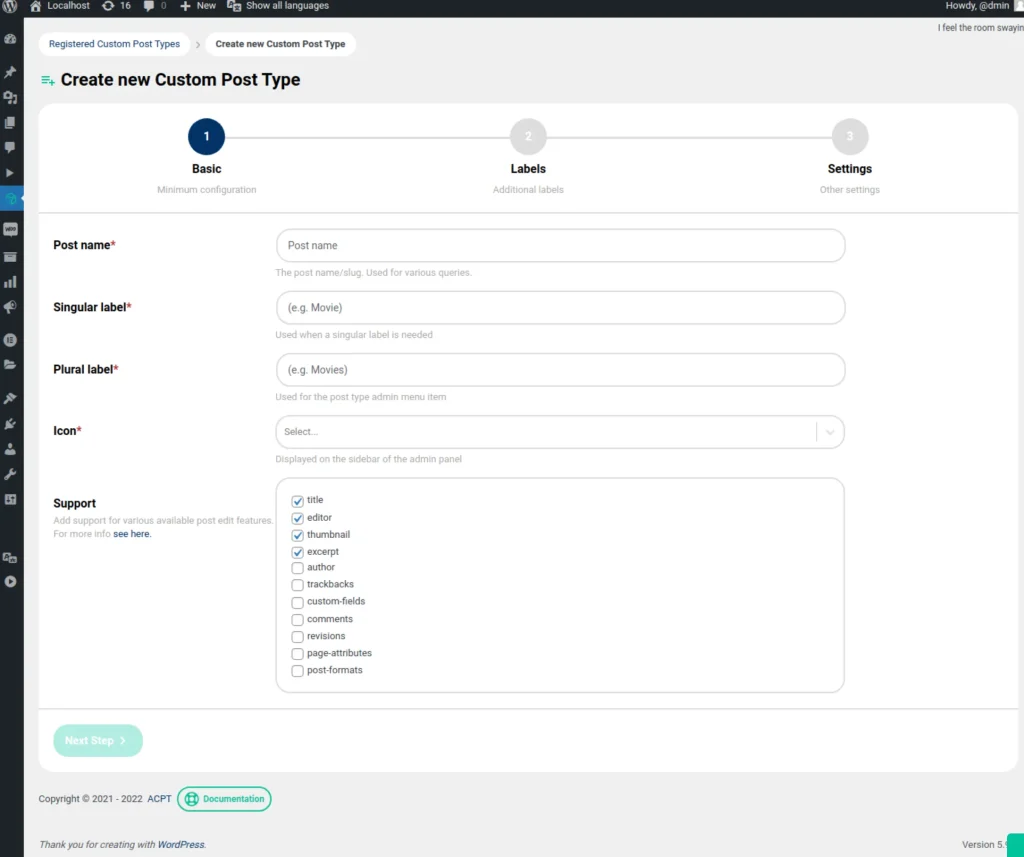Open Users from the sidebar icon
Image resolution: width=1024 pixels, height=857 pixels.
point(10,449)
